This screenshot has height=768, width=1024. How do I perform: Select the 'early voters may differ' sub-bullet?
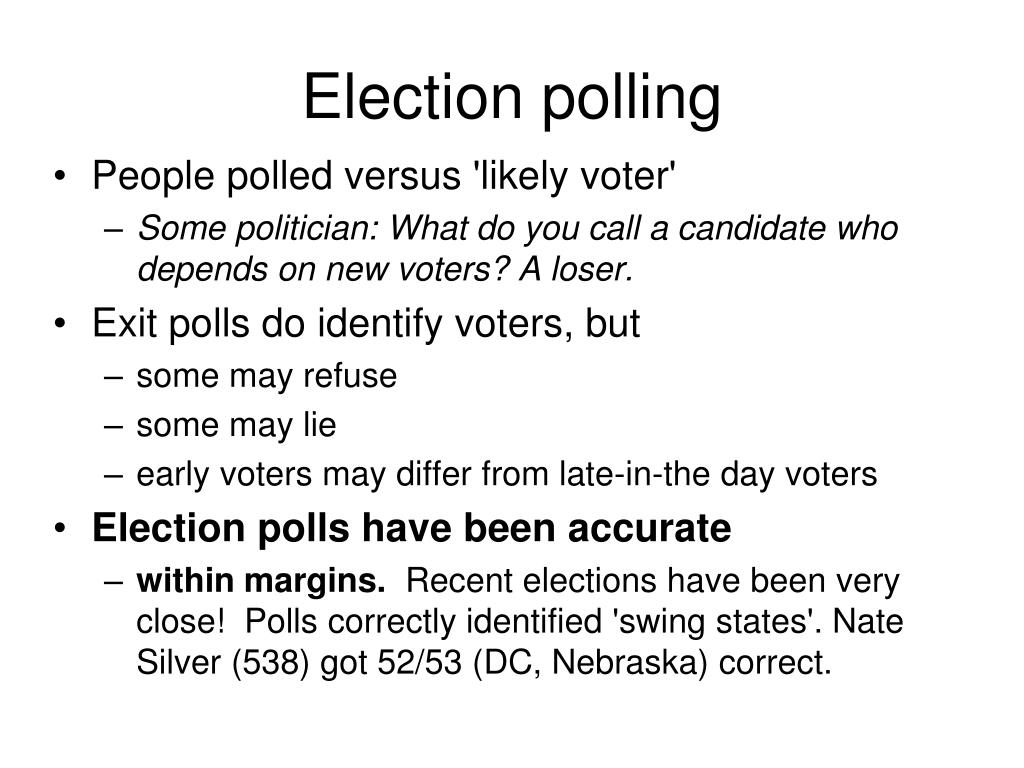[507, 475]
